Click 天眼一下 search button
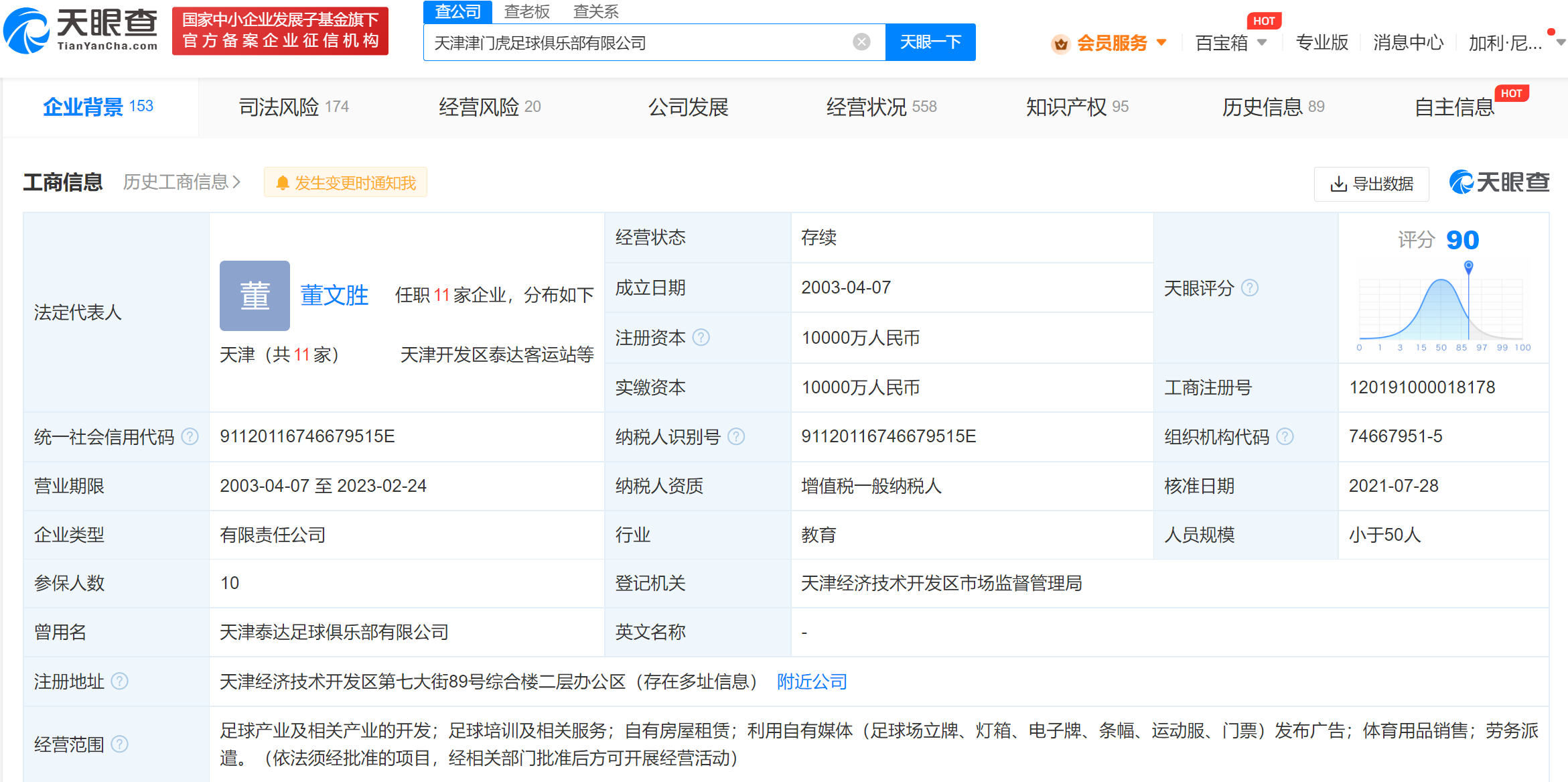Image resolution: width=1568 pixels, height=782 pixels. tap(930, 42)
